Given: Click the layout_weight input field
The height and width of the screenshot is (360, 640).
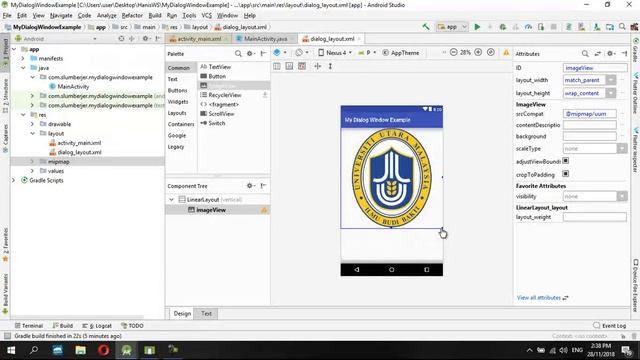Looking at the screenshot, I should tap(595, 217).
